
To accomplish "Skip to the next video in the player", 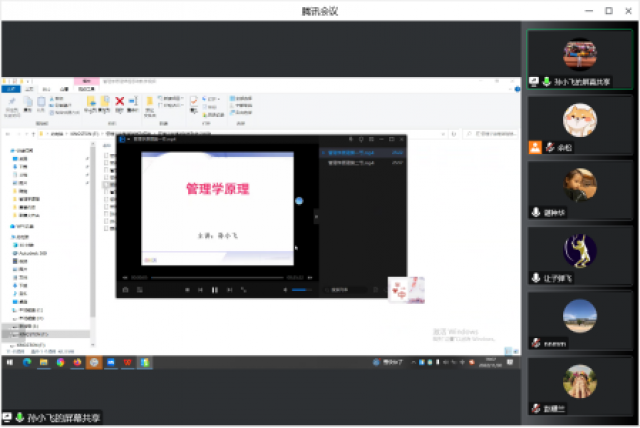I will 228,290.
